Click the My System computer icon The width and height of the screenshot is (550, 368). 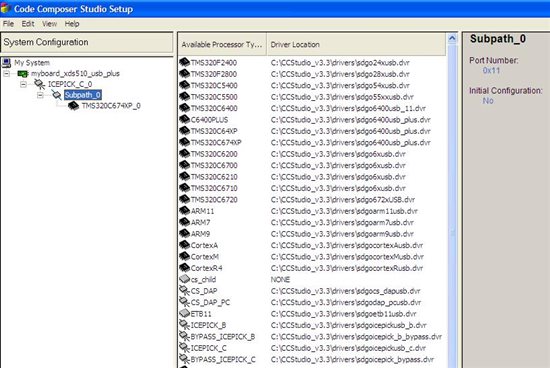(x=6, y=63)
